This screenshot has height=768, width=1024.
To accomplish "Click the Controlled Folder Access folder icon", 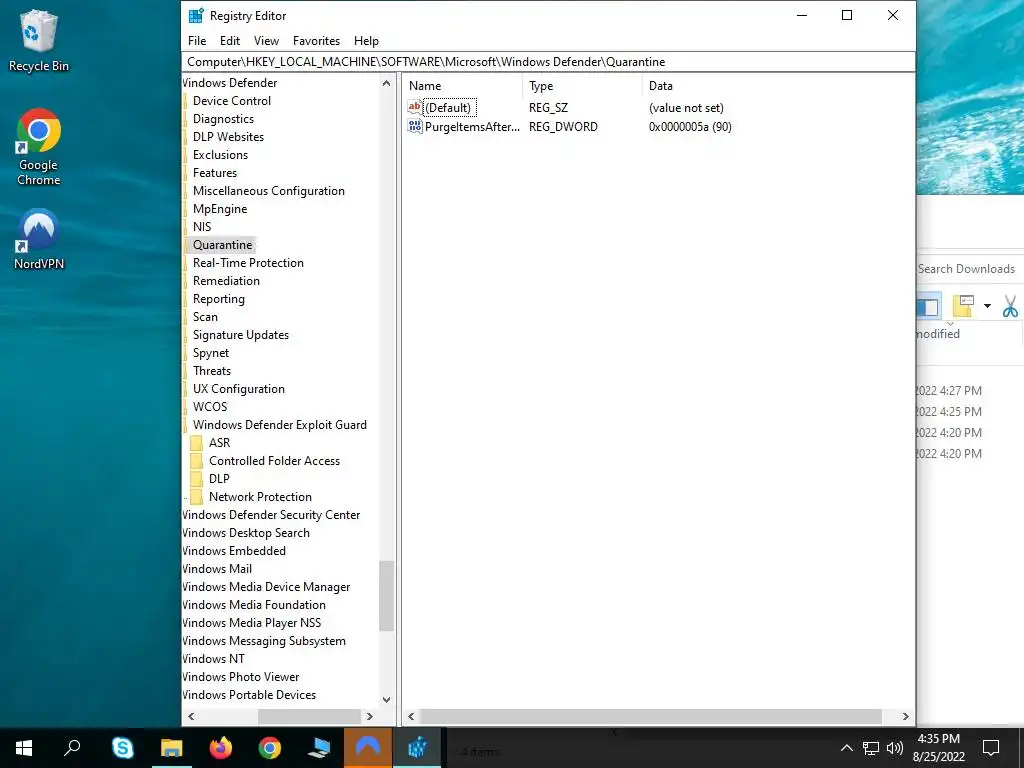I will click(x=196, y=460).
